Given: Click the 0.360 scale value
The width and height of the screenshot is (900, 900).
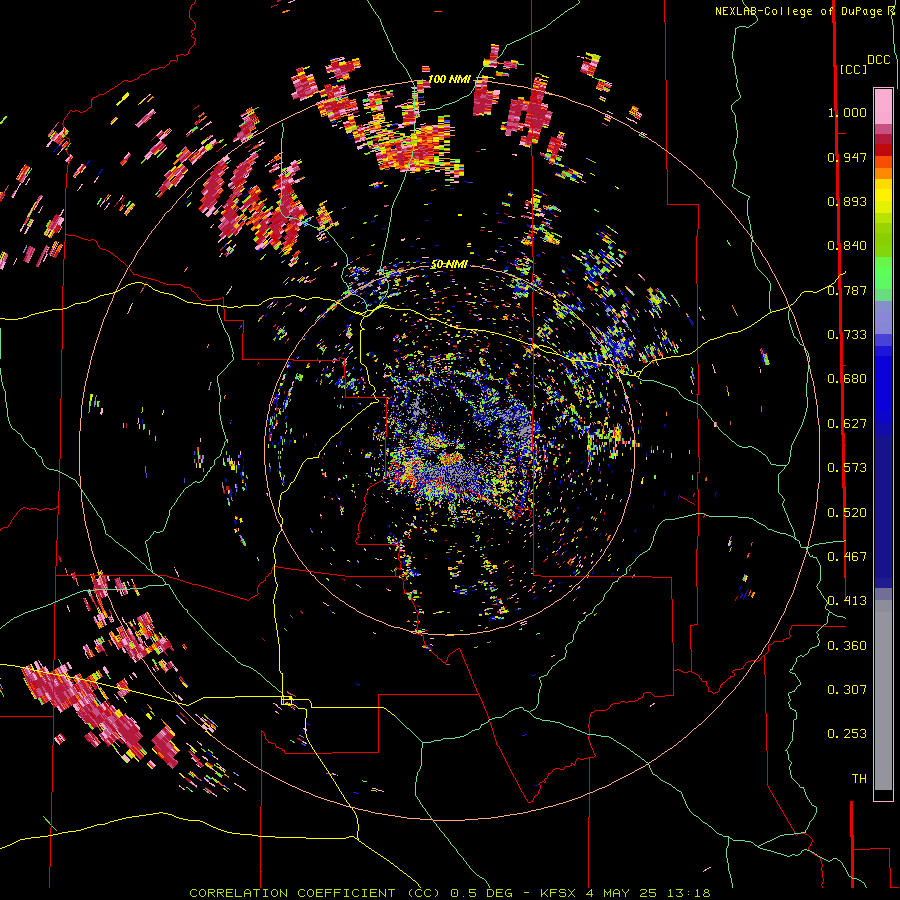Looking at the screenshot, I should tap(847, 646).
